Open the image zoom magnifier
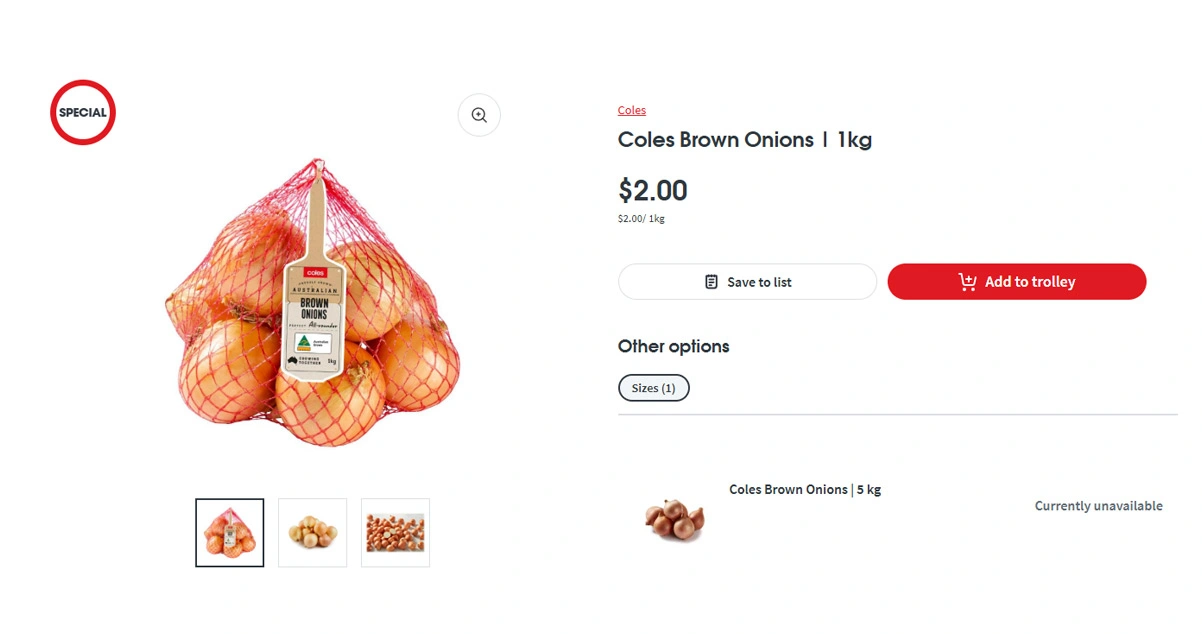The height and width of the screenshot is (634, 1202). [479, 115]
